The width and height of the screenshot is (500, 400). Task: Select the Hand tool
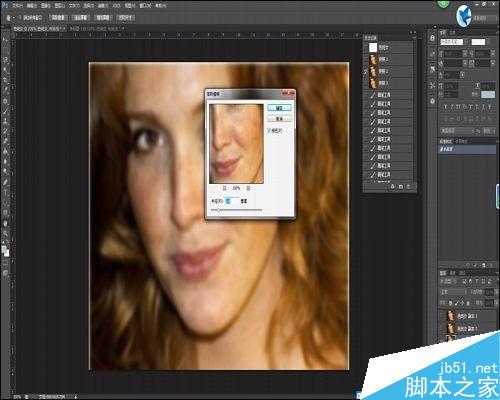5,223
